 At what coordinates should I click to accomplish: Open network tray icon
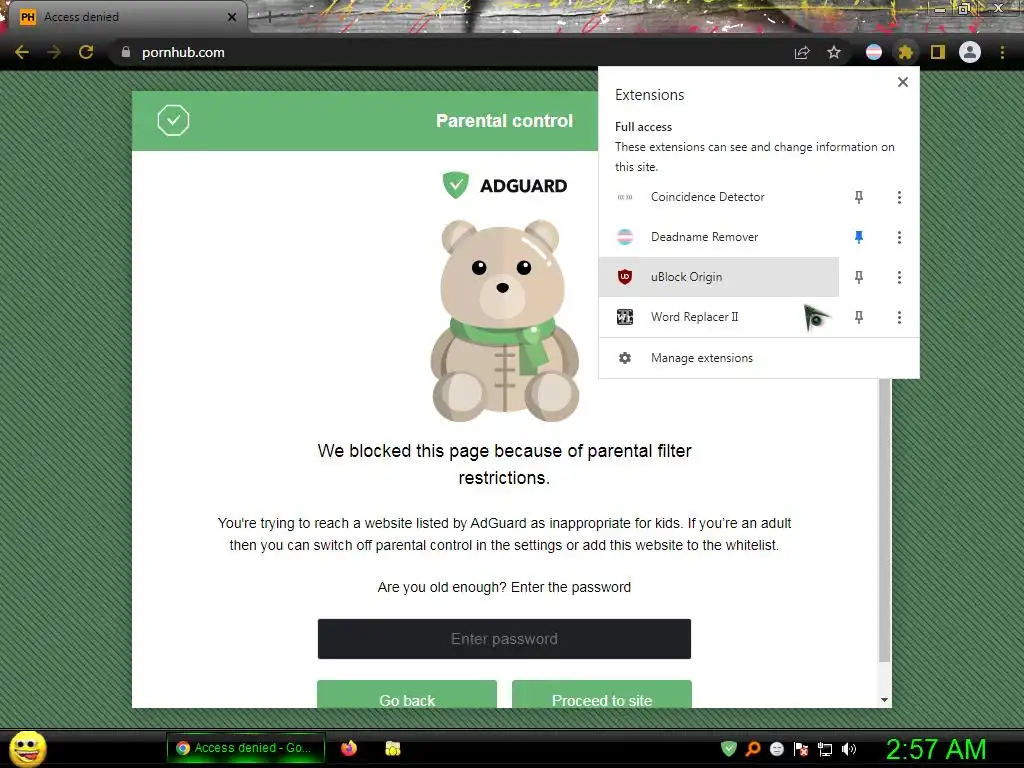click(x=825, y=750)
